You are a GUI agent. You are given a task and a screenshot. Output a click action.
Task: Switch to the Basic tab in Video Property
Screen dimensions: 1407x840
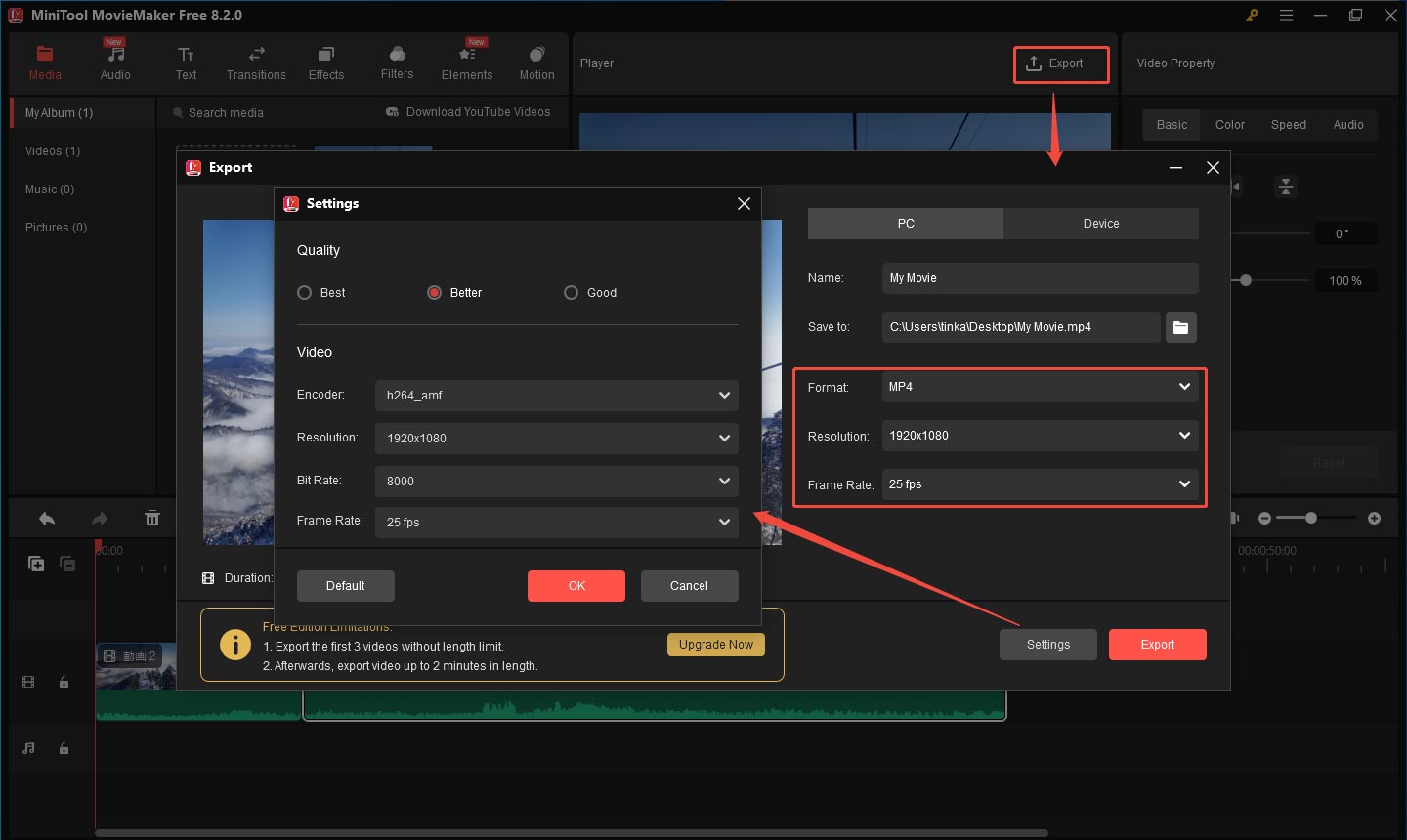[1172, 125]
